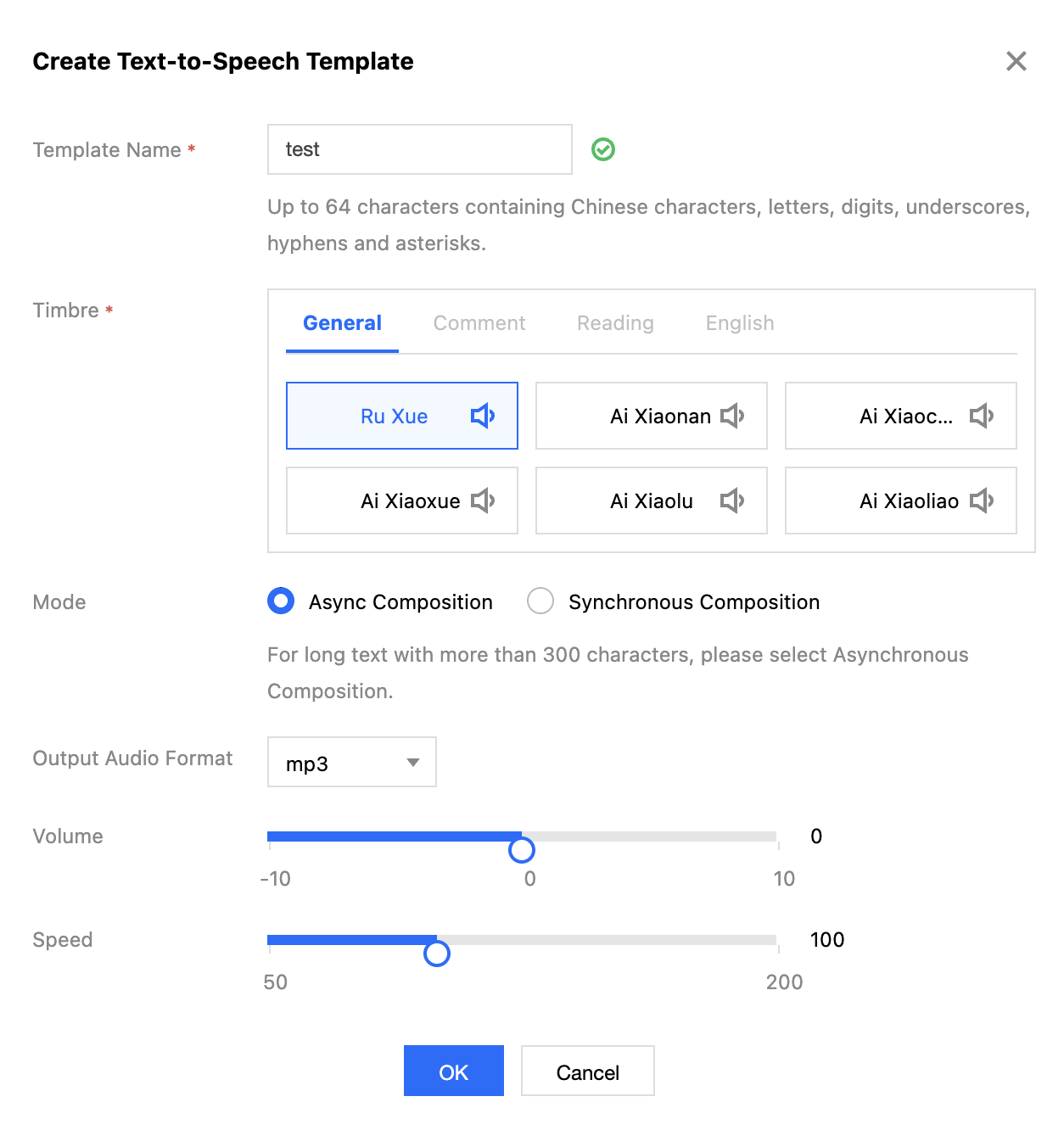Switch to the Reading timbre tab
The image size is (1064, 1130).
[615, 323]
